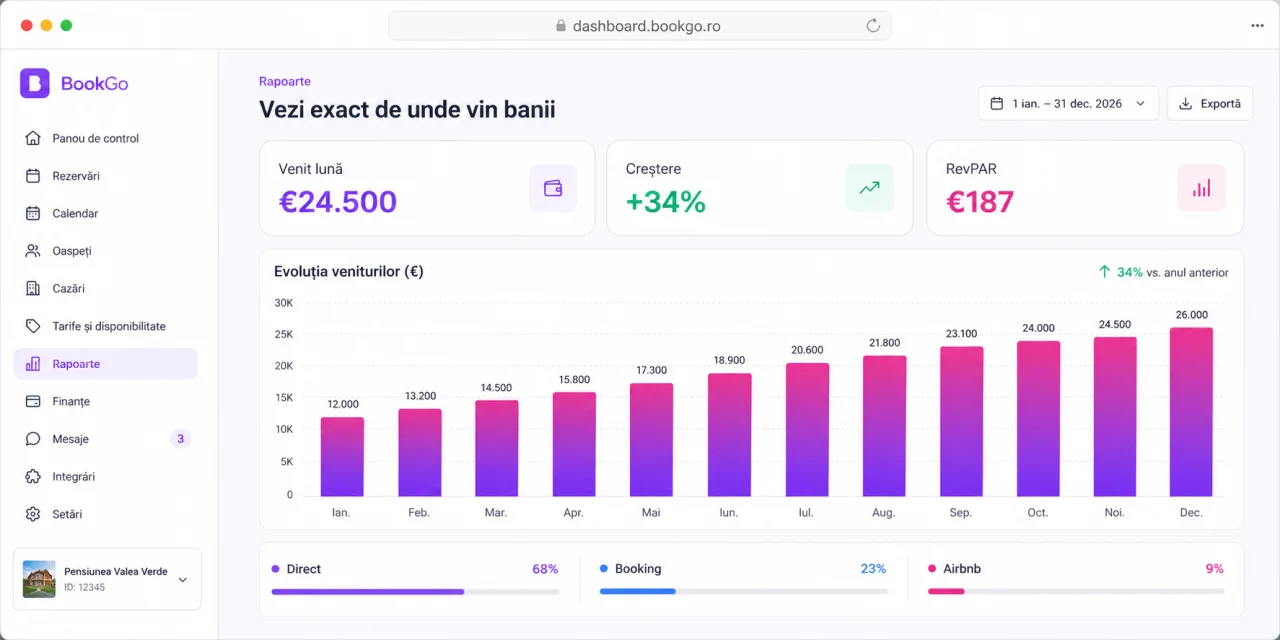
Task: Click the Oaspeți people icon
Action: (x=33, y=251)
